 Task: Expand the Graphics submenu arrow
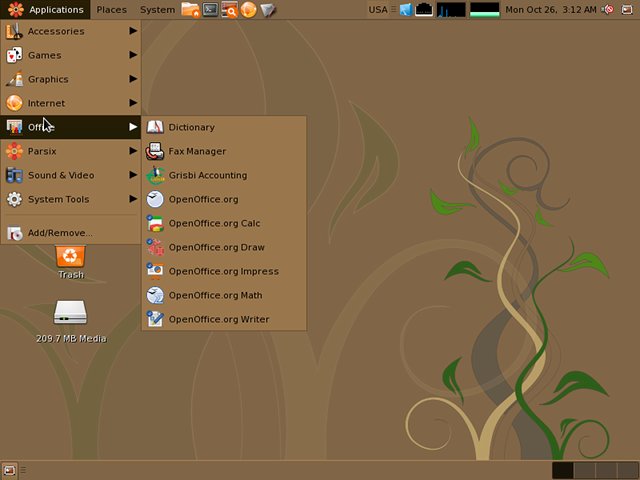(x=133, y=78)
